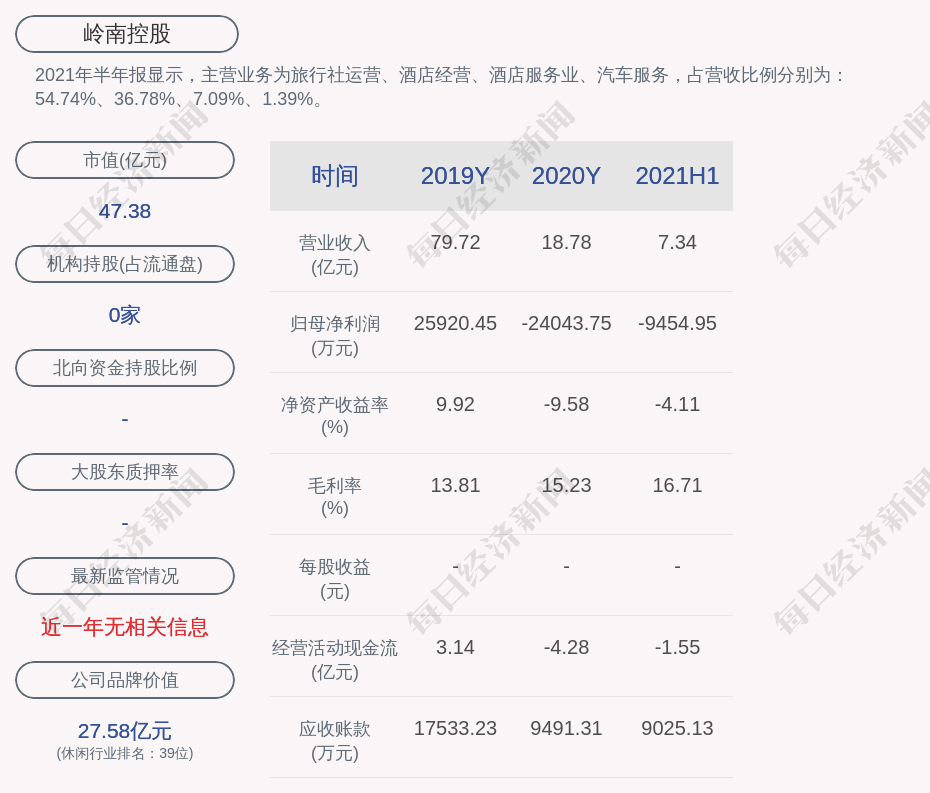Click red text 近一年无相关信息

click(125, 627)
